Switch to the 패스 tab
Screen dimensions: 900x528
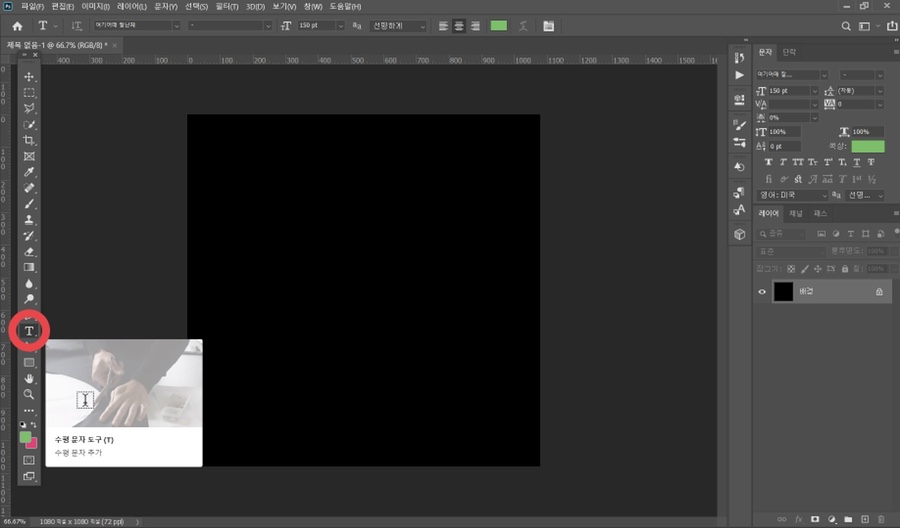[x=820, y=213]
